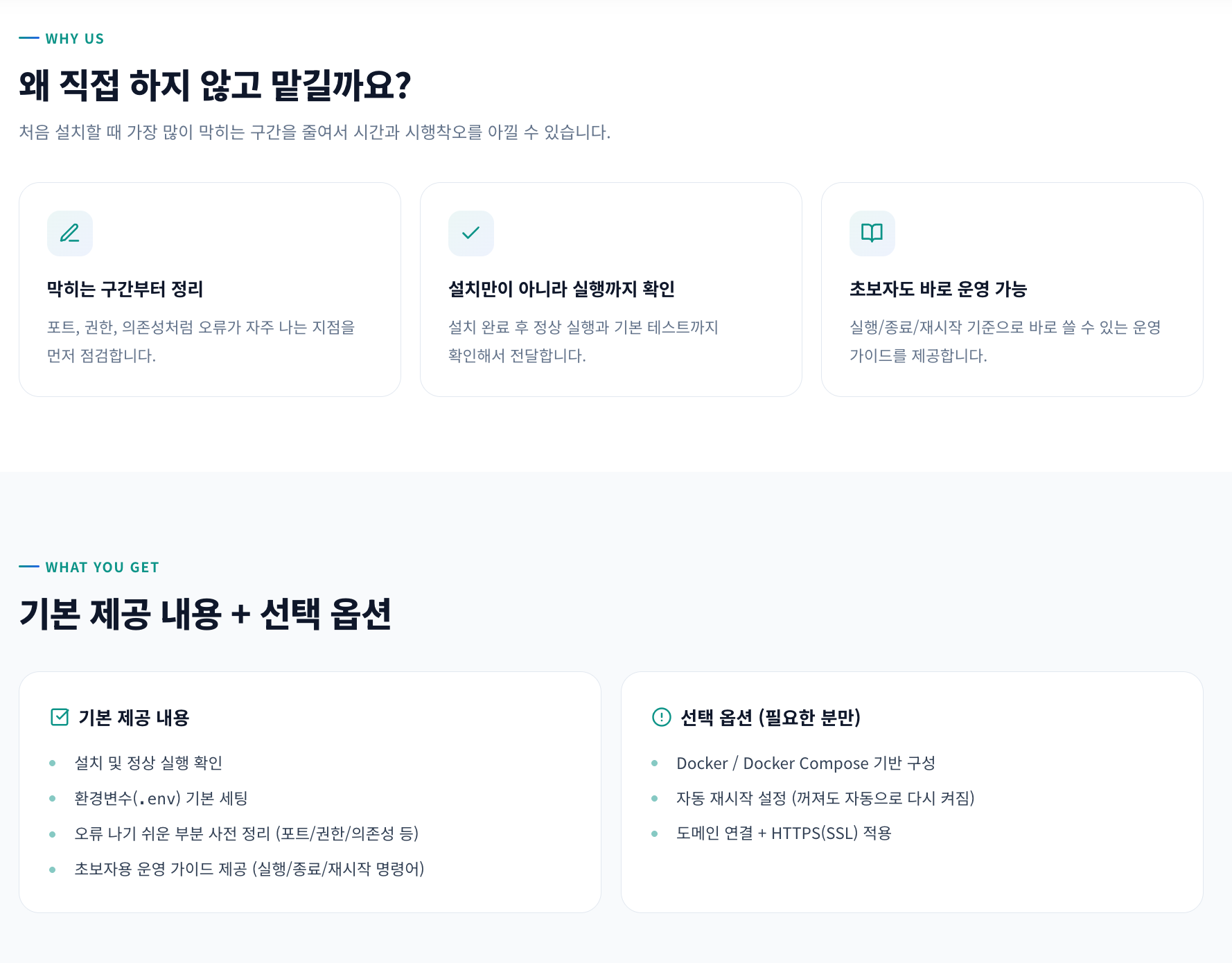
Task: Select the card title 초보자도 바로 운영 가능
Action: pyautogui.click(x=938, y=289)
